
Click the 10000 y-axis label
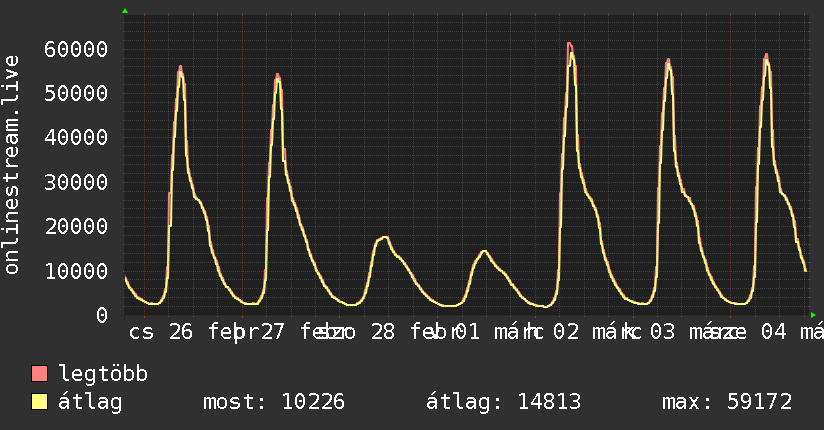click(76, 271)
